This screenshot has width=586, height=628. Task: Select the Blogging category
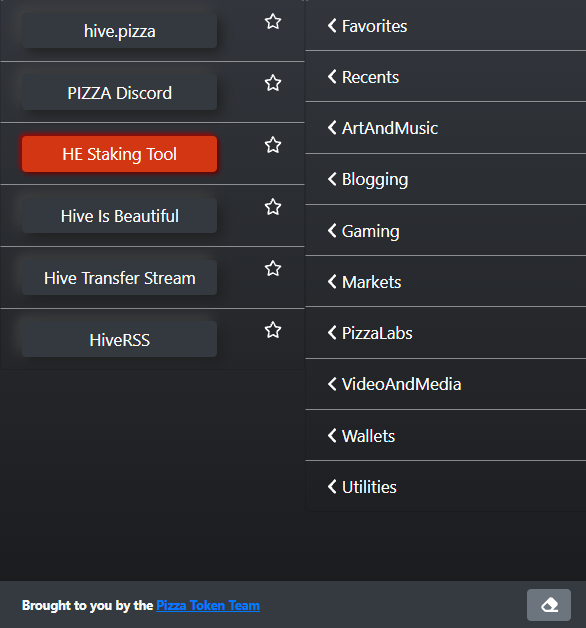tap(445, 179)
